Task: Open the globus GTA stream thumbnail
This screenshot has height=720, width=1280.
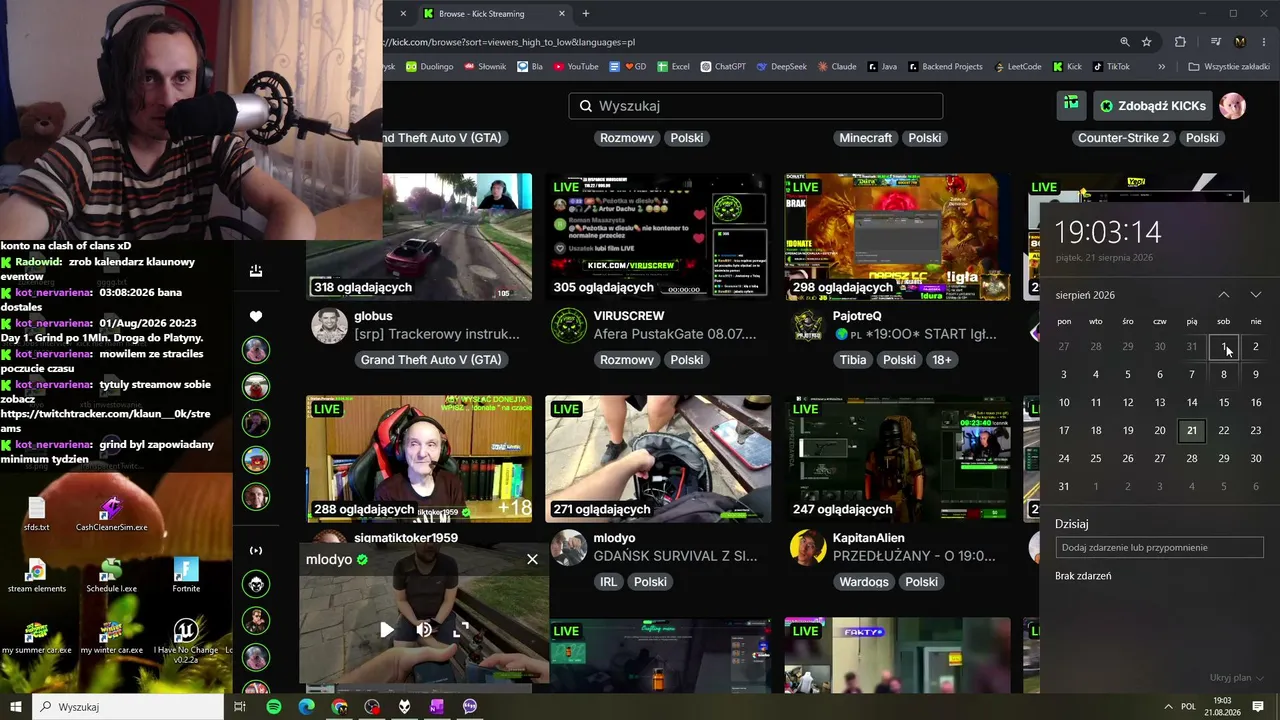Action: (419, 237)
